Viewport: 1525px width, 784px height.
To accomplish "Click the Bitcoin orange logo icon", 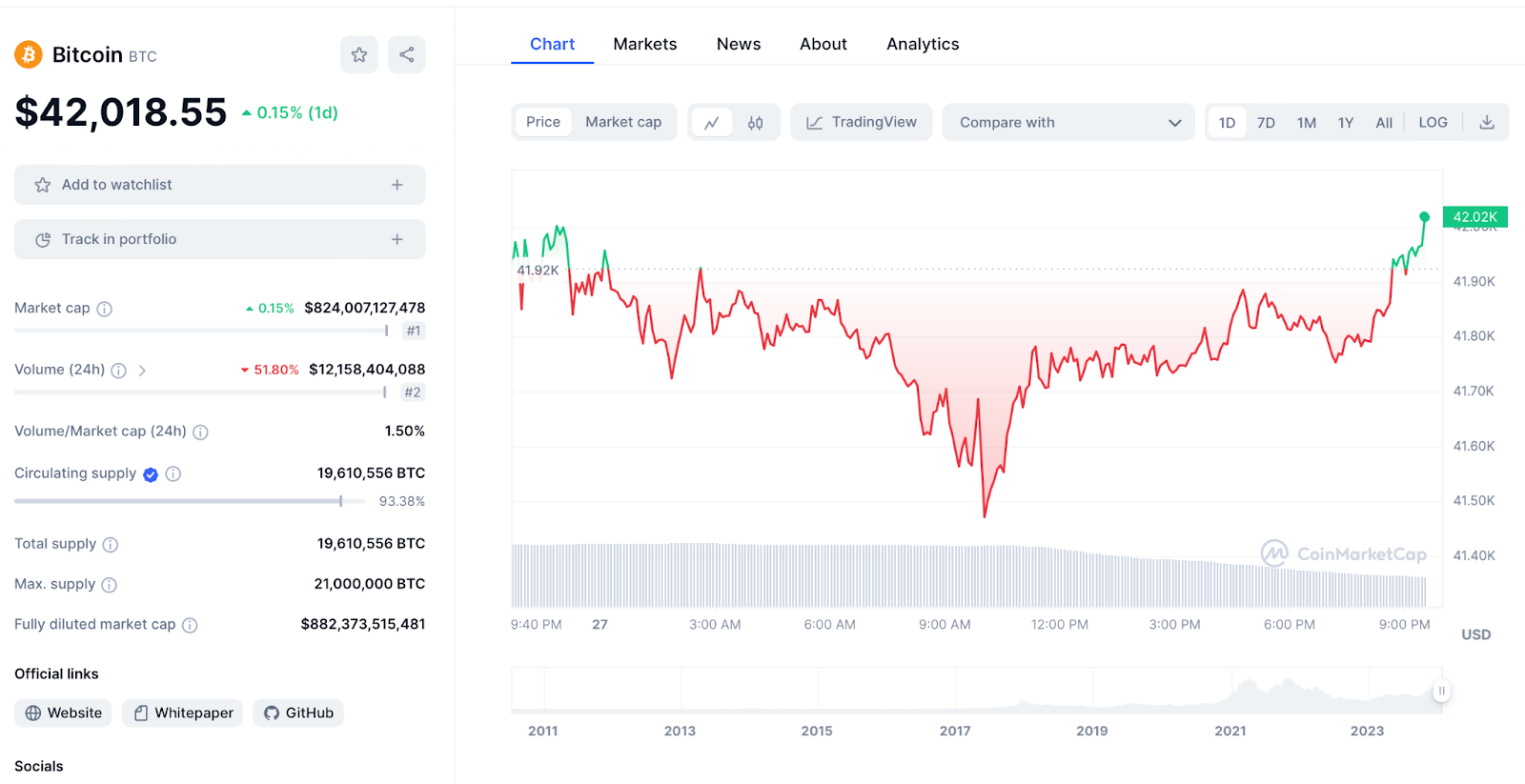I will point(29,54).
